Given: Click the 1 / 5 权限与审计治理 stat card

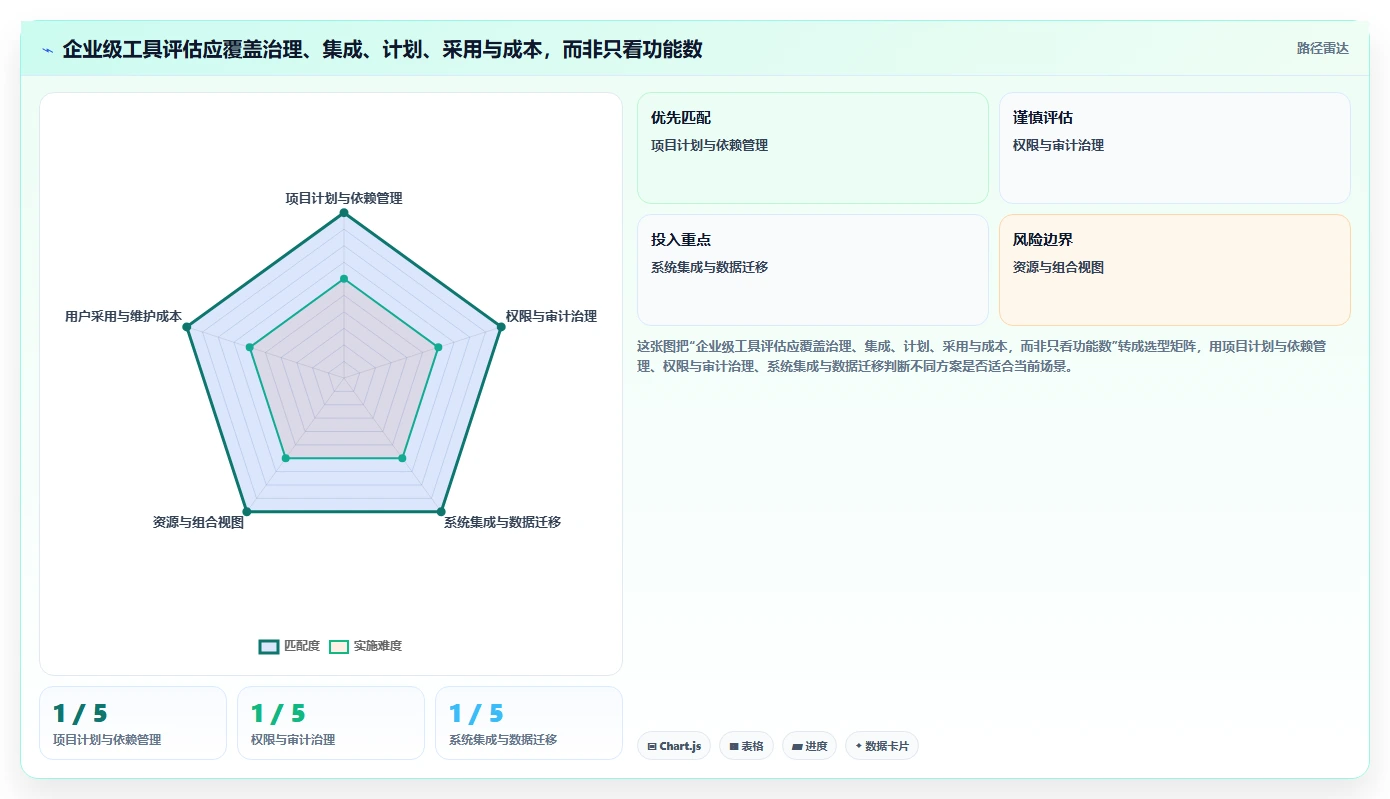Looking at the screenshot, I should [331, 723].
